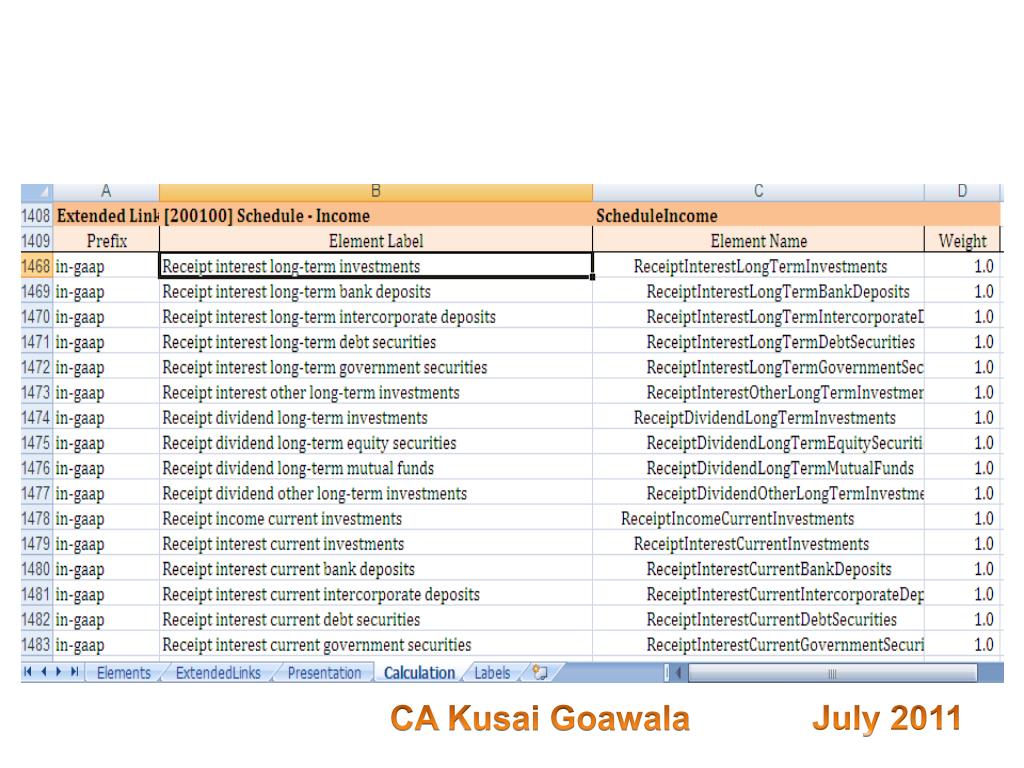Select cell 'Receipt interest long-term bank deposits'

pos(376,291)
